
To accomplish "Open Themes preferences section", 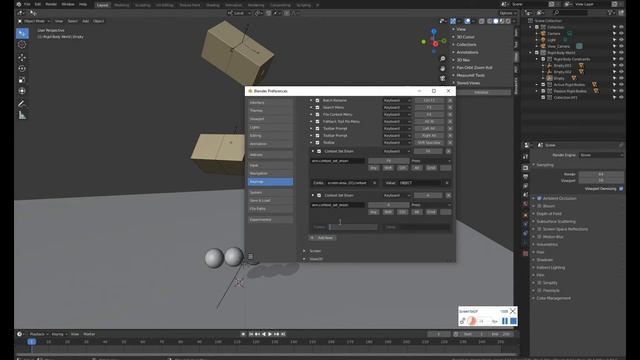I will pyautogui.click(x=270, y=111).
